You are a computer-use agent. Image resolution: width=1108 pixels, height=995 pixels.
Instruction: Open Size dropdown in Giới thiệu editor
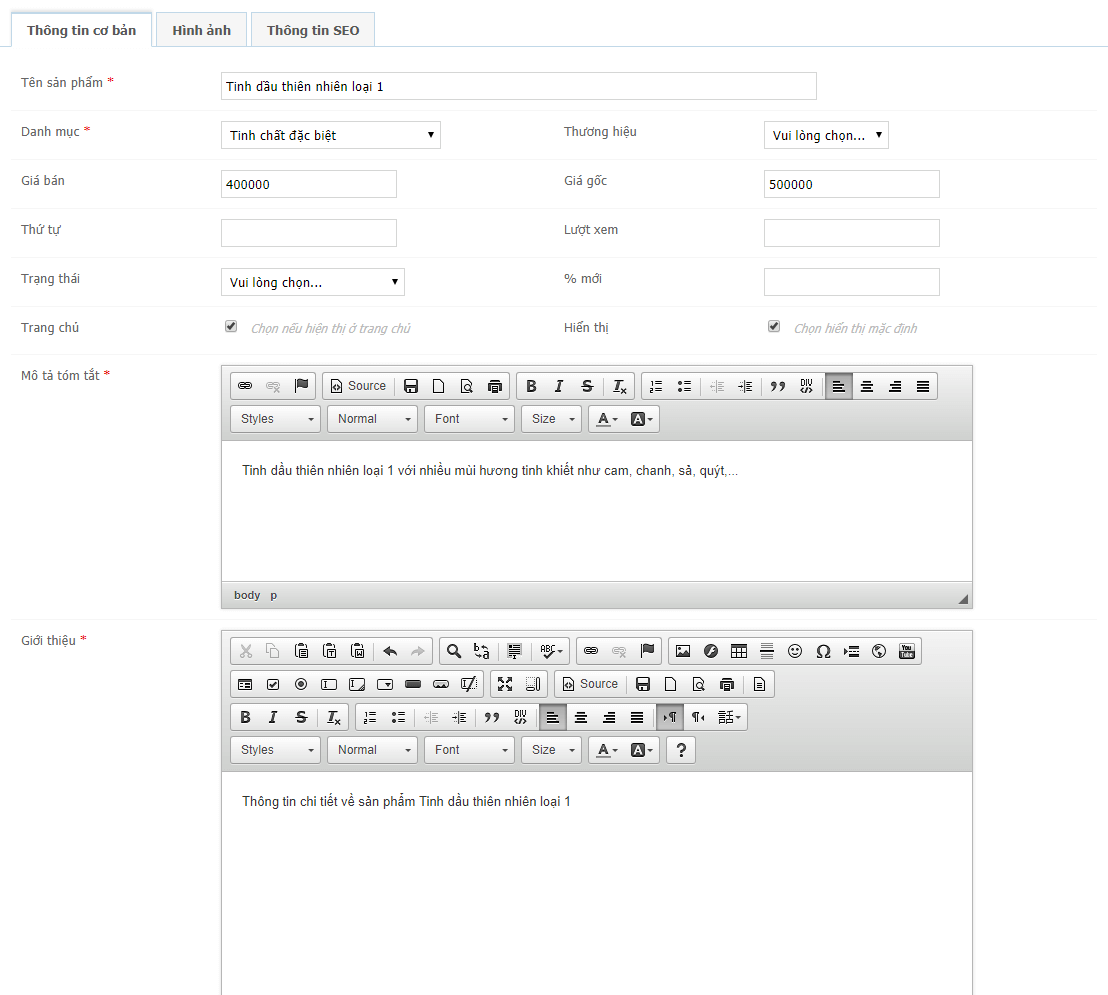click(x=551, y=750)
